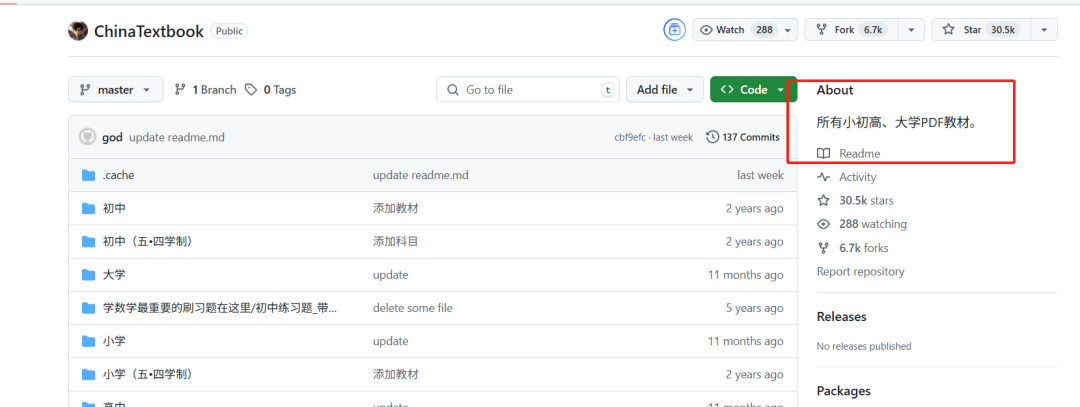Click folder icon of .cache row
This screenshot has width=1080, height=407.
[88, 175]
